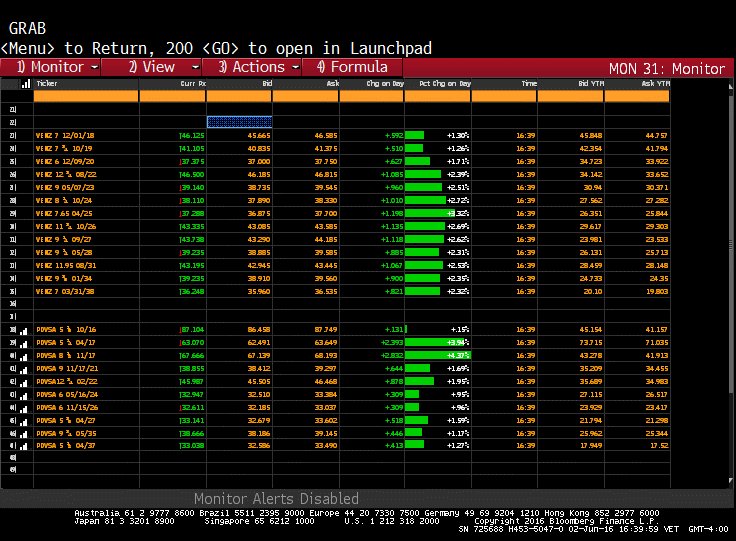Image resolution: width=736 pixels, height=541 pixels.
Task: Expand the View dropdown arrow
Action: 195,68
